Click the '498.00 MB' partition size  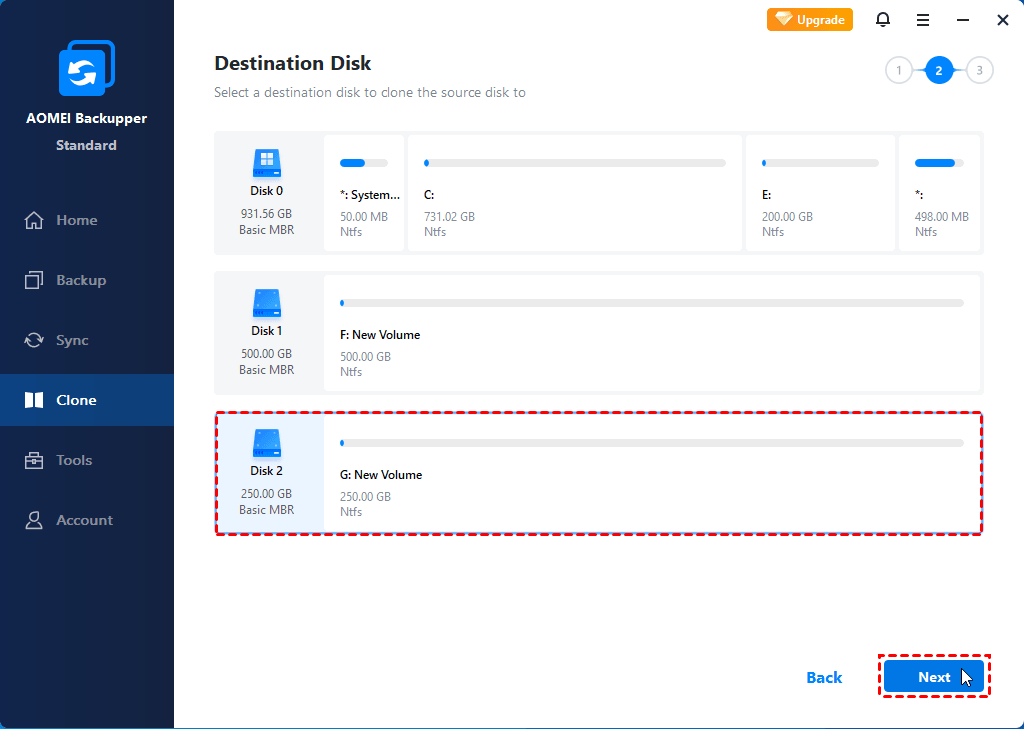point(942,217)
